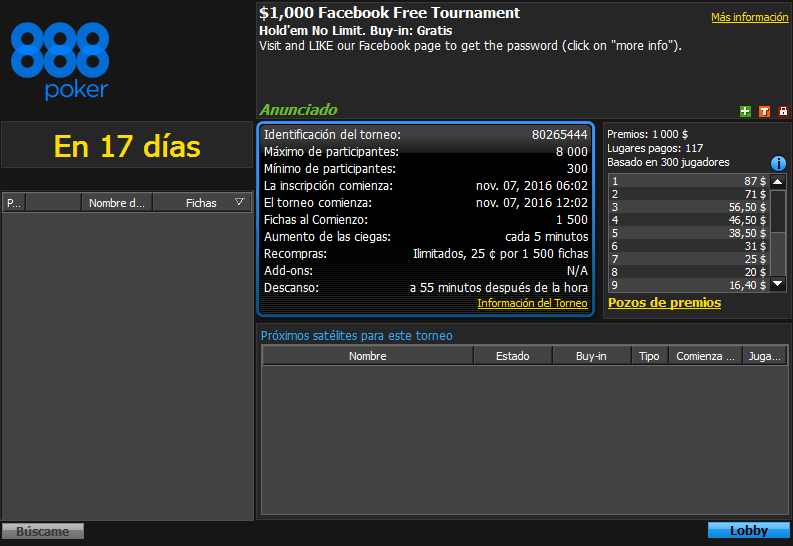793x546 pixels.
Task: Click the Búscame button
Action: click(42, 531)
